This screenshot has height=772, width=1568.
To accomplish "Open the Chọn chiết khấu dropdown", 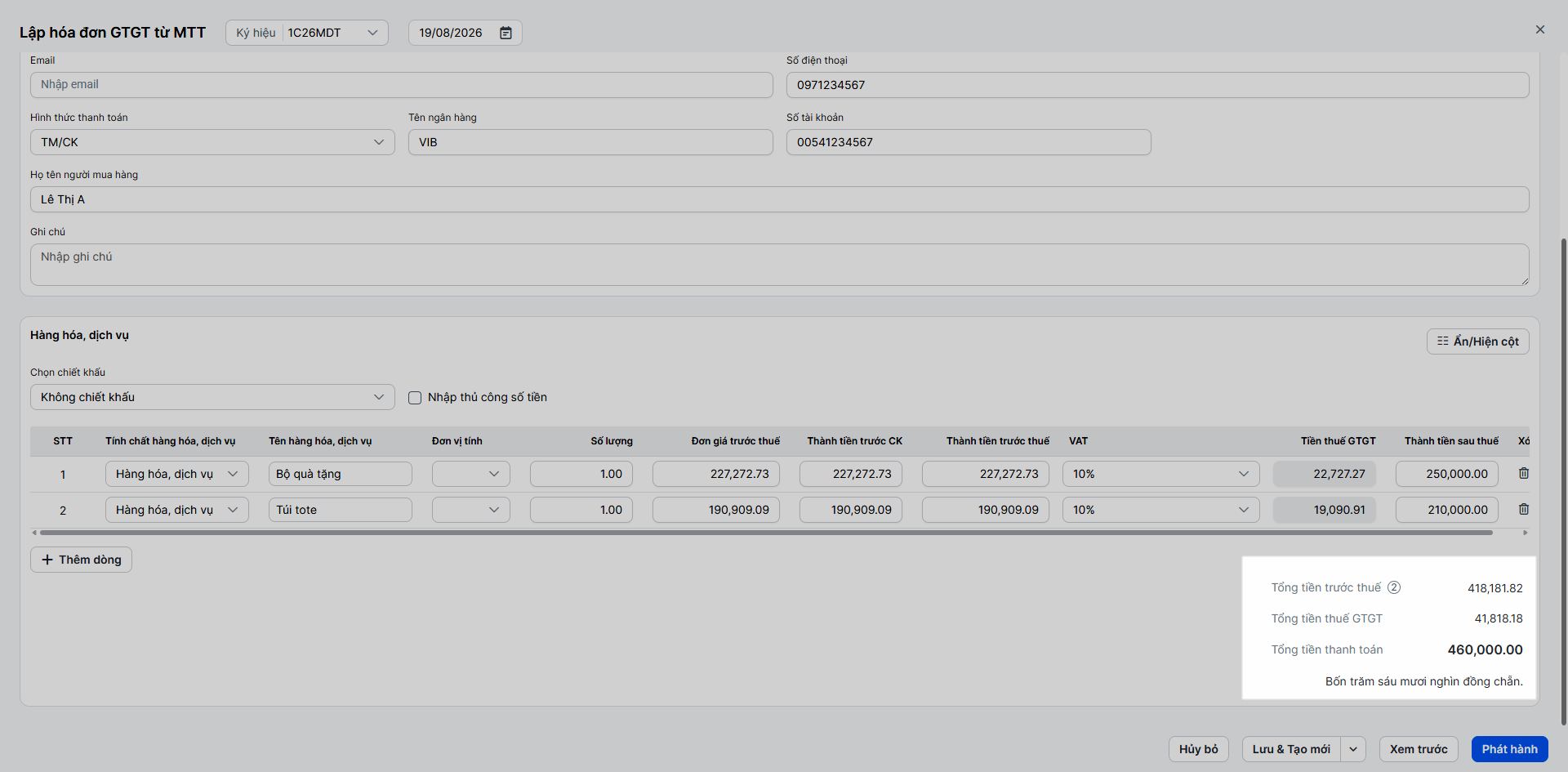I will pyautogui.click(x=212, y=397).
